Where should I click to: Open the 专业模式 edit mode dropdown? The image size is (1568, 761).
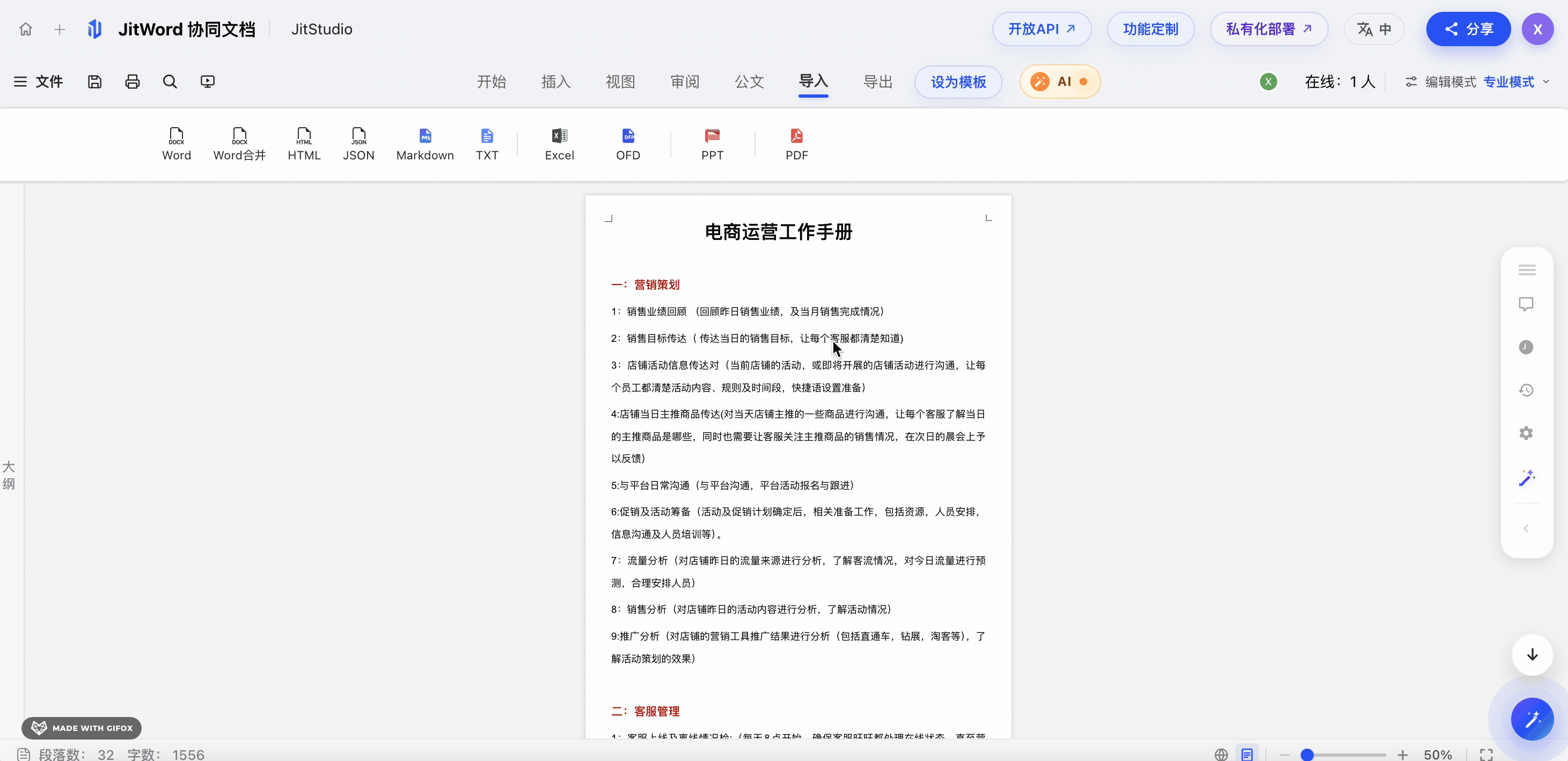pos(1516,82)
